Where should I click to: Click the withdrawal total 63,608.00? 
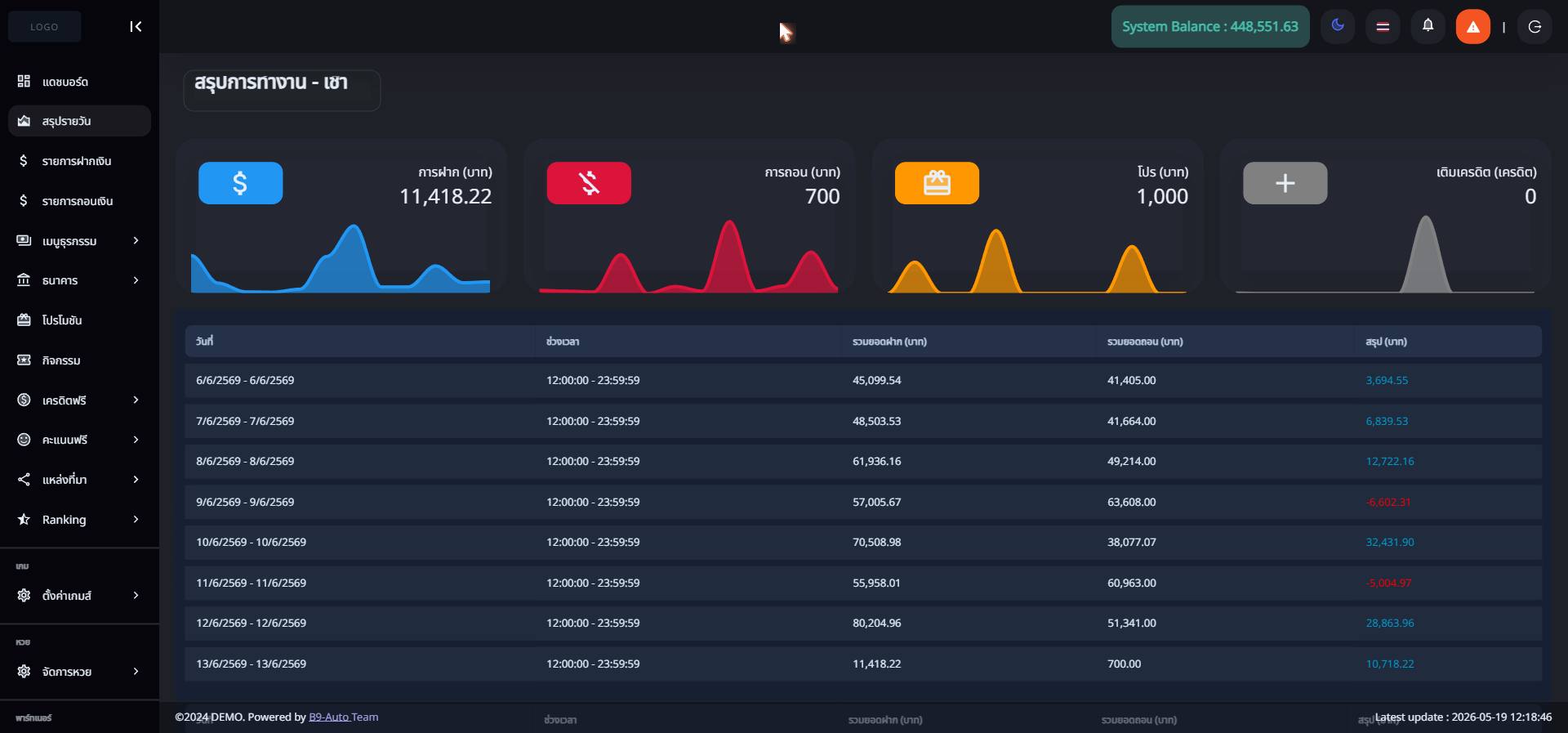point(1132,503)
